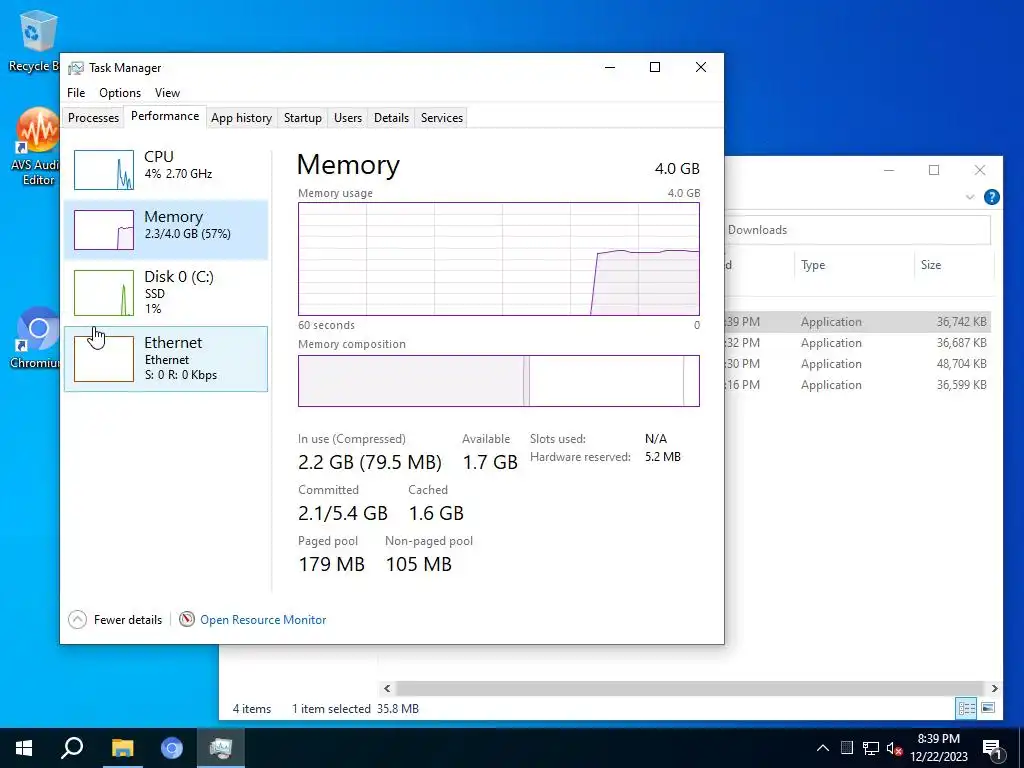
Task: Open the Recycle Bin desktop icon
Action: (x=33, y=40)
